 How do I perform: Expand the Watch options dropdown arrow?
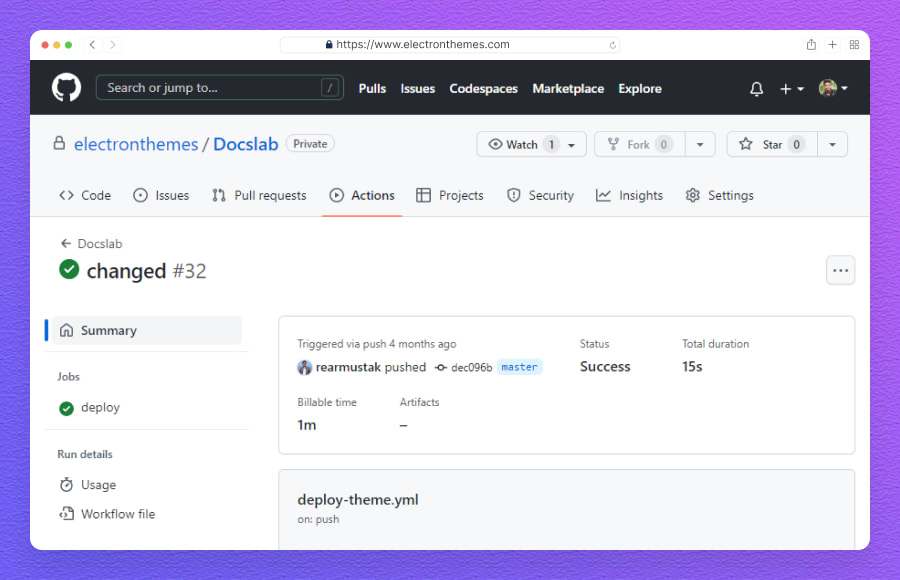click(x=572, y=145)
